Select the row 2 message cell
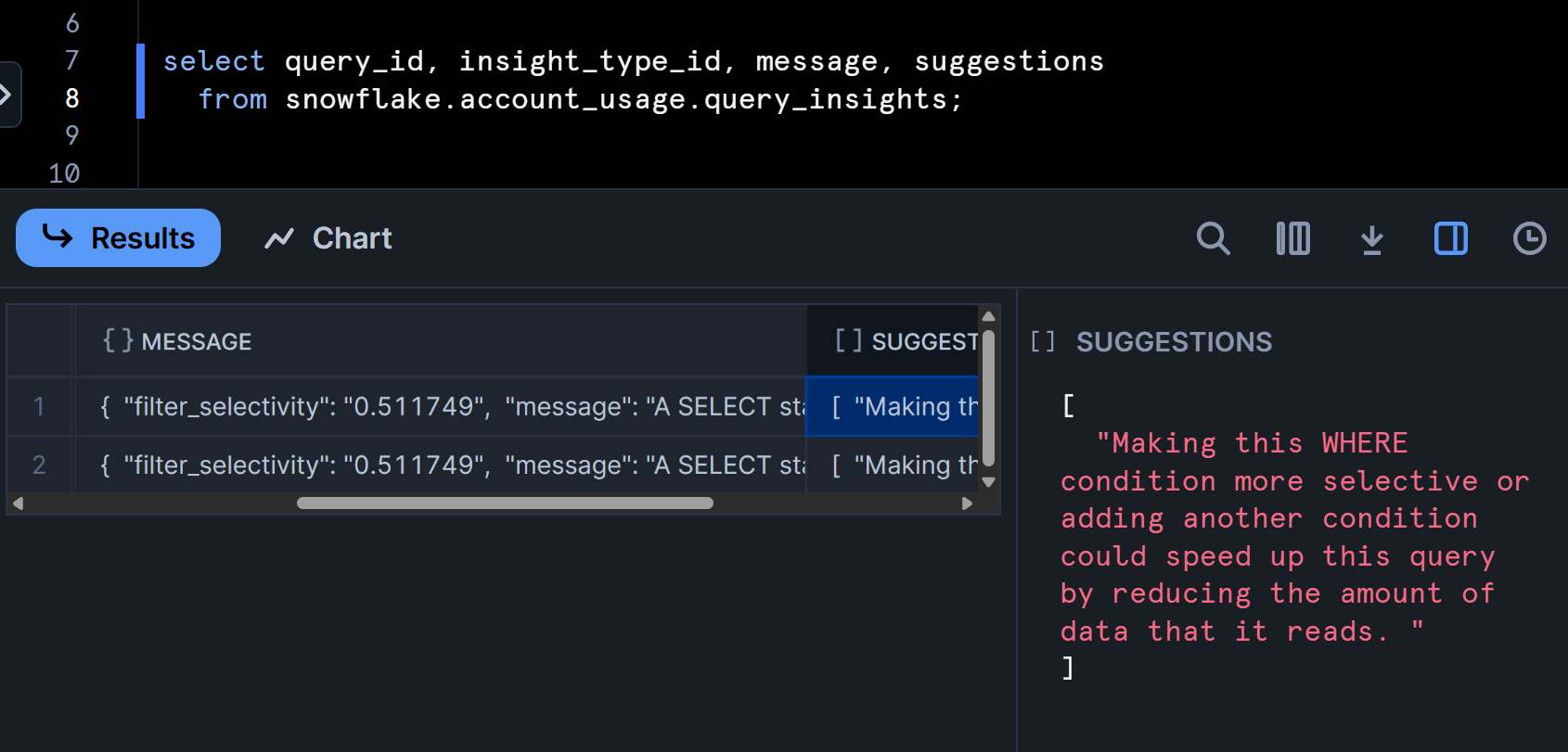Viewport: 1568px width, 752px height. [440, 465]
